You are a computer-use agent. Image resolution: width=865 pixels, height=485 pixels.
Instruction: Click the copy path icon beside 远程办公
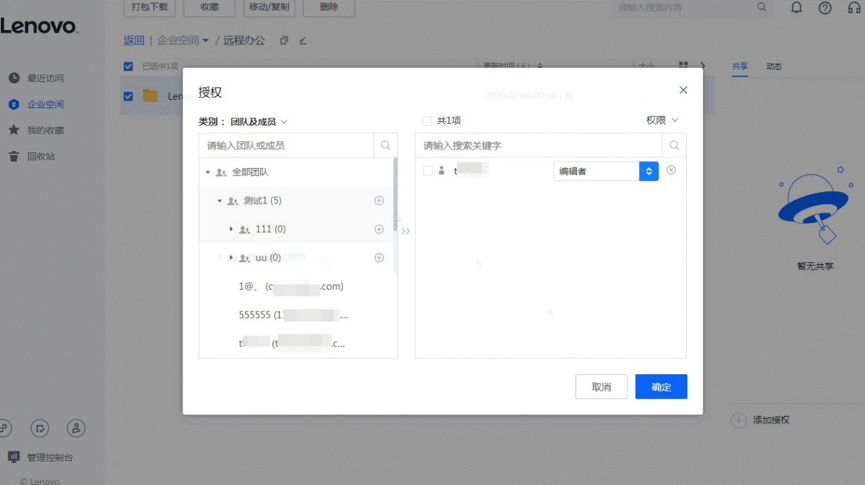[284, 40]
